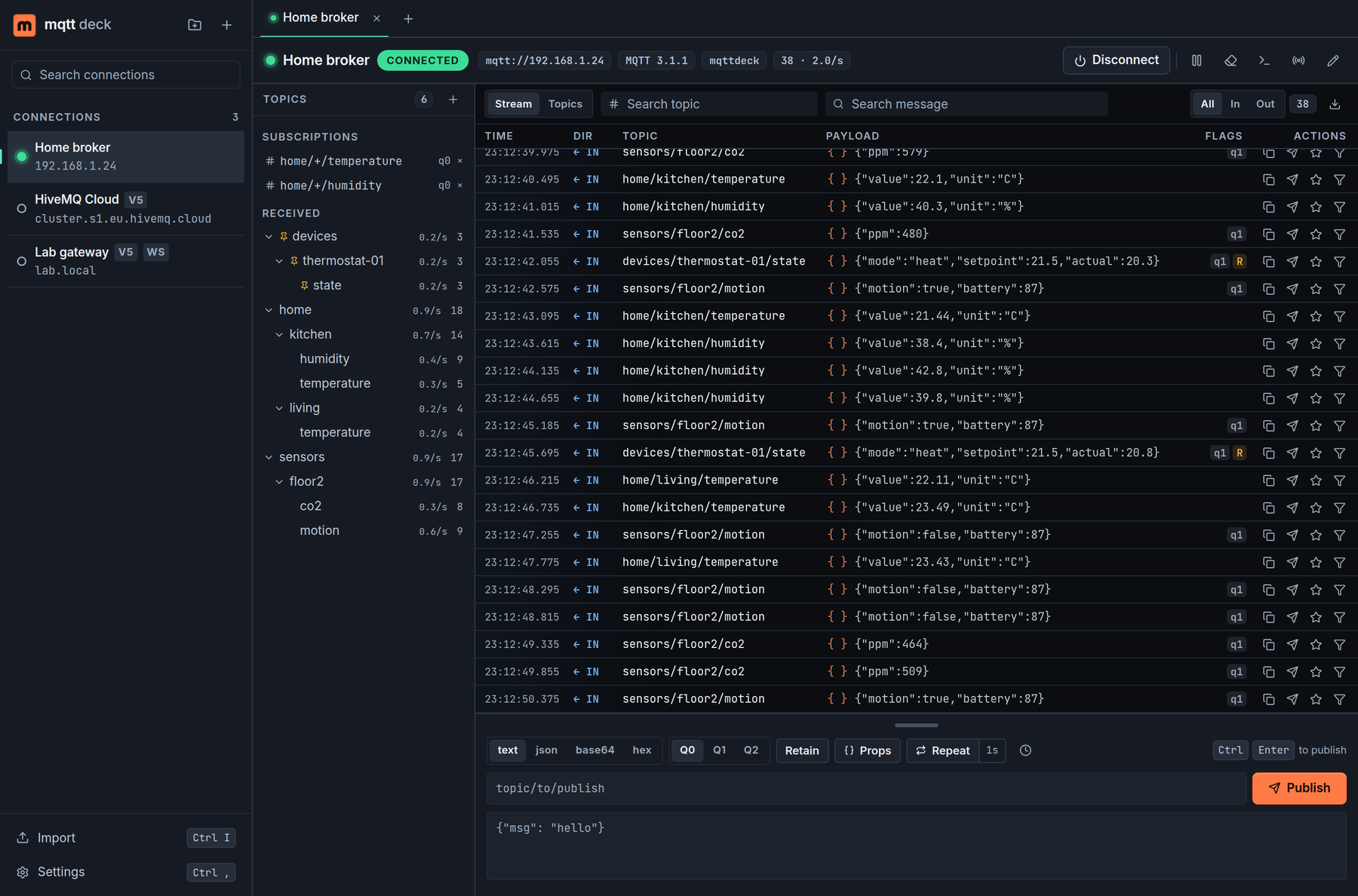Open Settings in the sidebar
Viewport: 1358px width, 896px height.
tap(125, 872)
